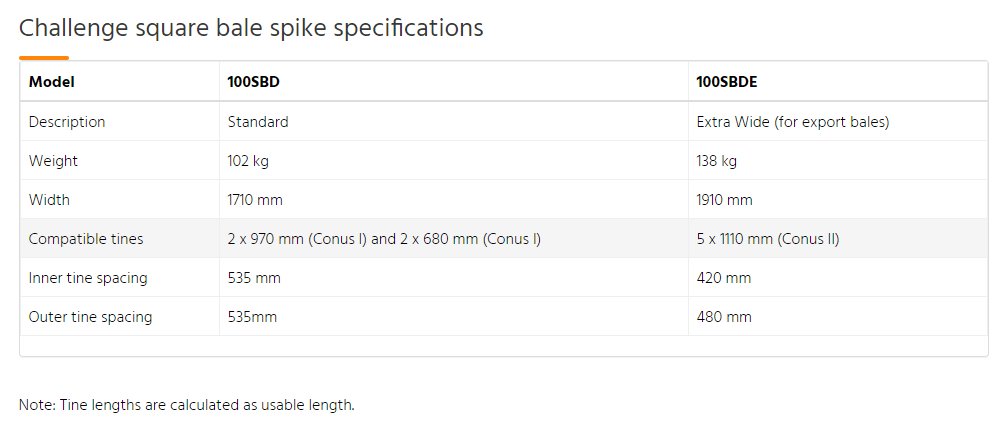The image size is (1008, 426).
Task: Click the orange underline beneath the heading
Action: pyautogui.click(x=44, y=58)
